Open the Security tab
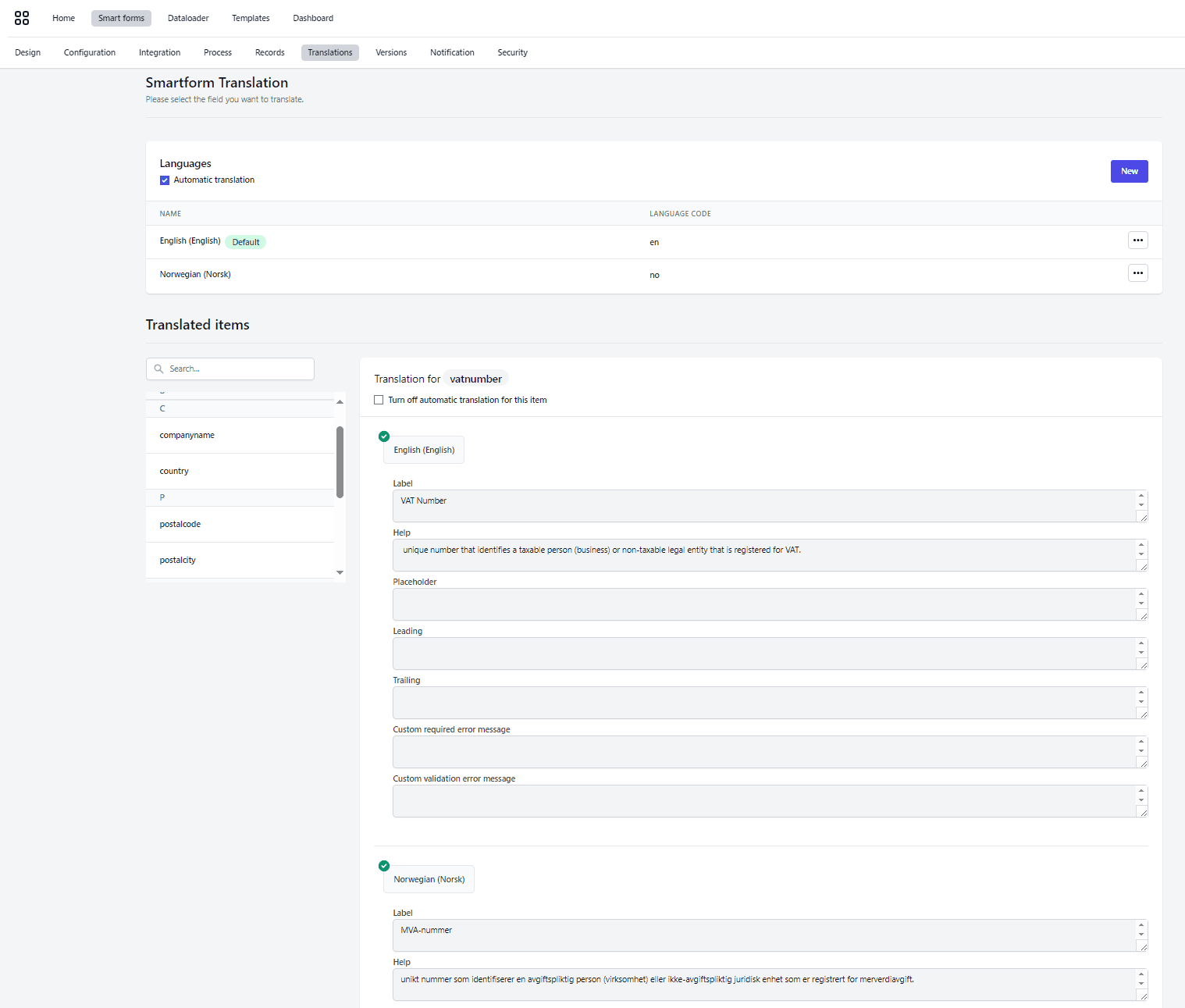Image resolution: width=1185 pixels, height=1008 pixels. tap(512, 52)
